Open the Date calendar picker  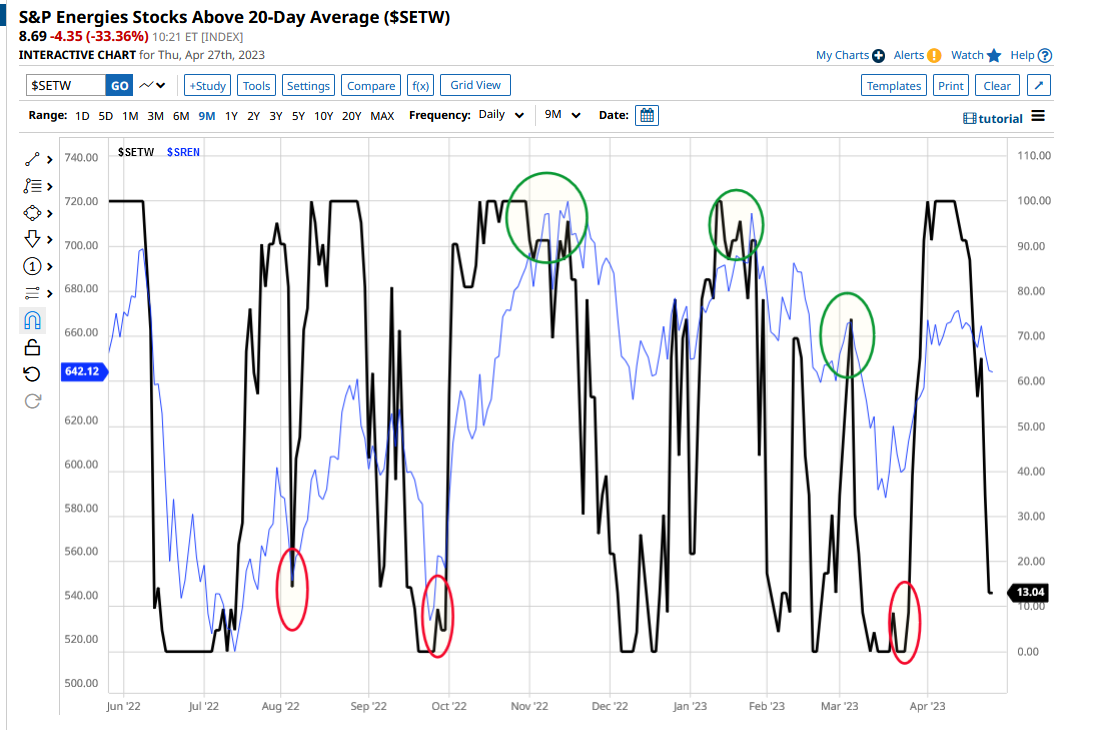pos(647,115)
